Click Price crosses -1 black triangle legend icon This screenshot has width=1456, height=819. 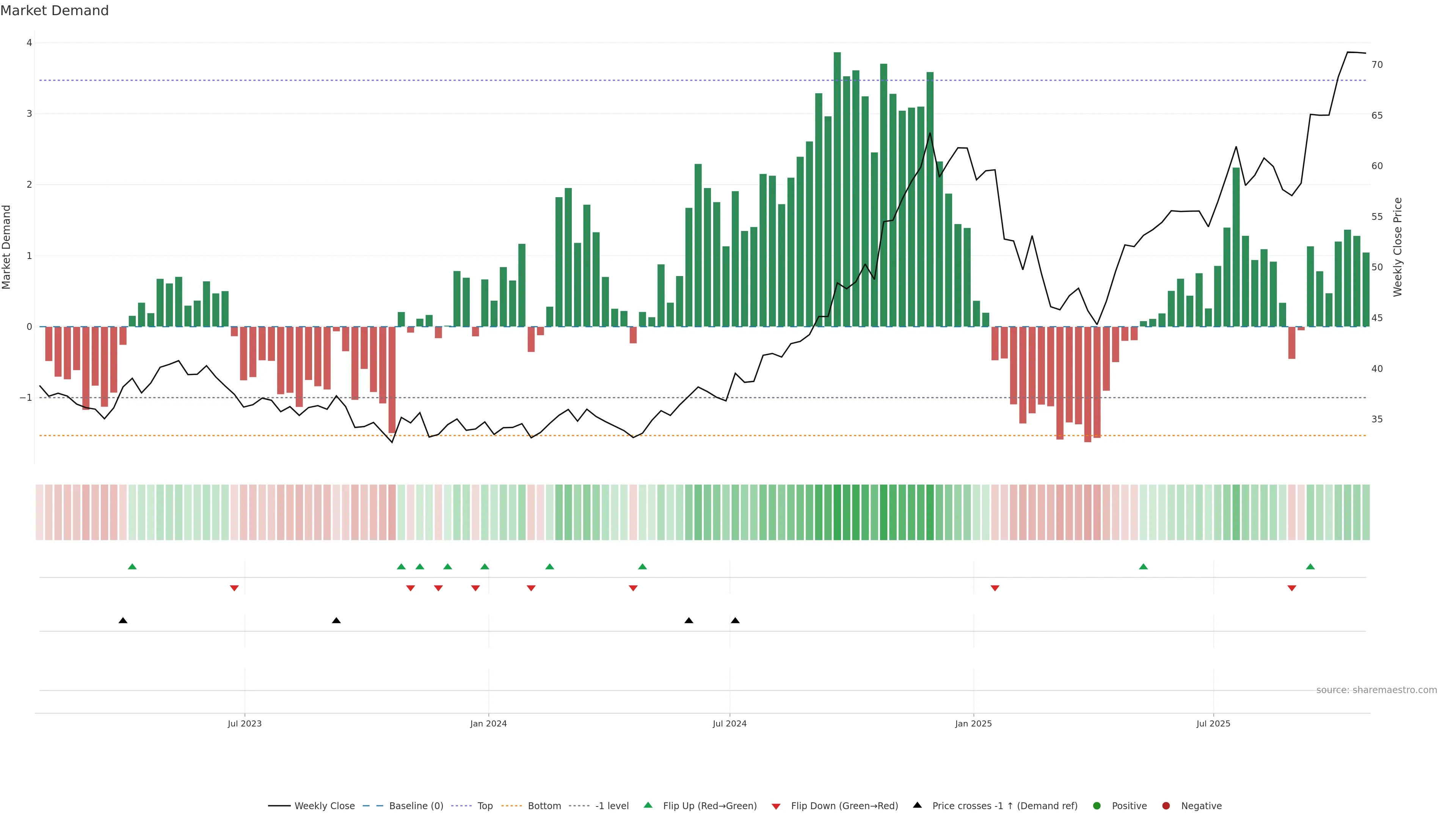pyautogui.click(x=917, y=805)
